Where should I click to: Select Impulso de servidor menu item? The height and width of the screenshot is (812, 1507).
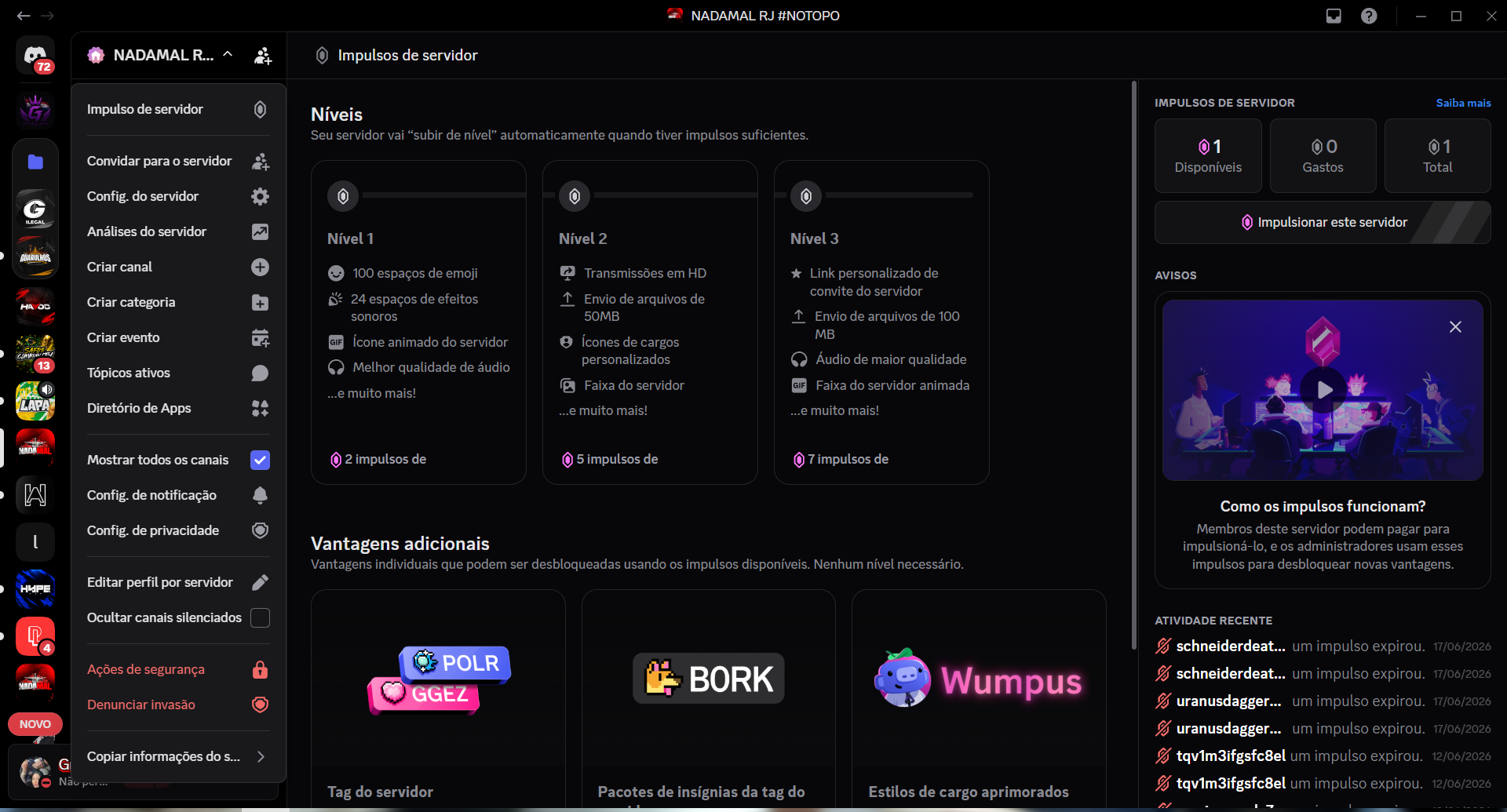pyautogui.click(x=178, y=109)
